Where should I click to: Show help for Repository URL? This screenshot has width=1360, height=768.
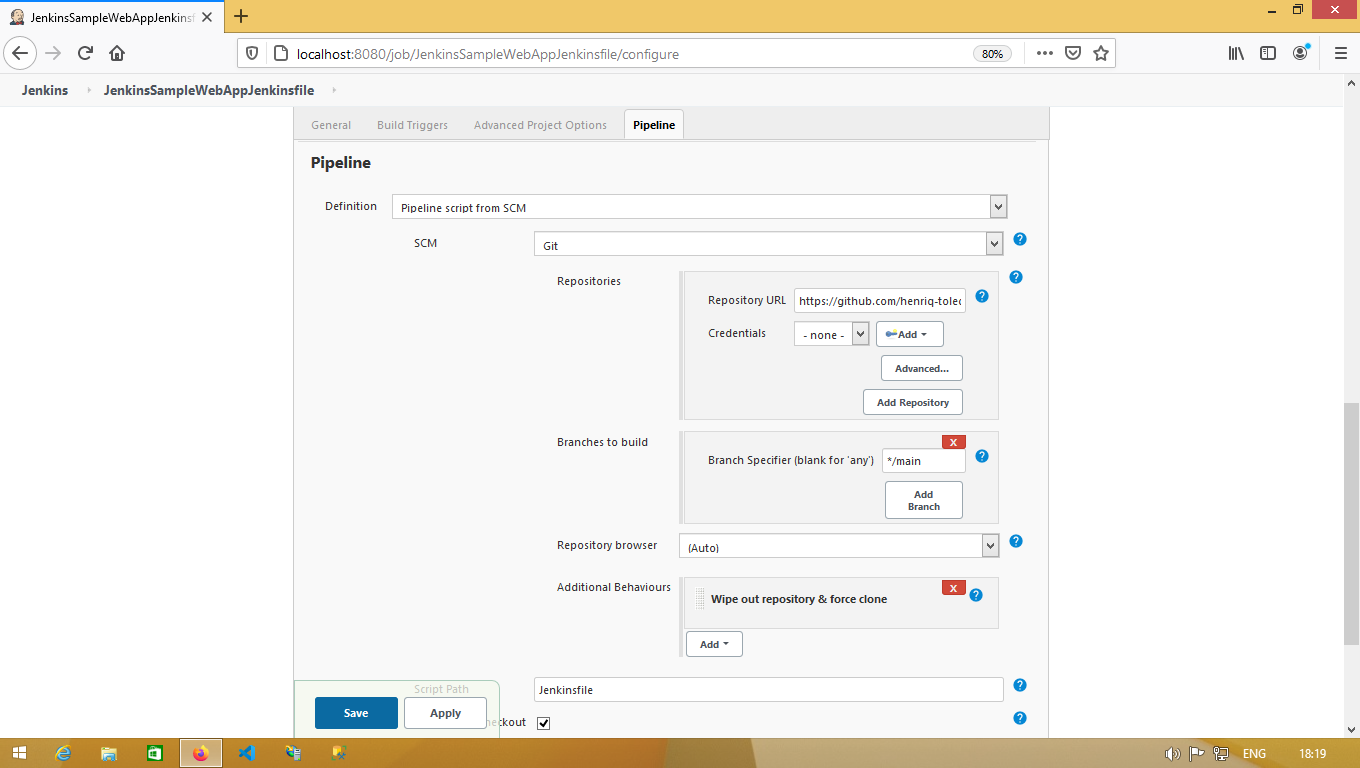[x=982, y=296]
